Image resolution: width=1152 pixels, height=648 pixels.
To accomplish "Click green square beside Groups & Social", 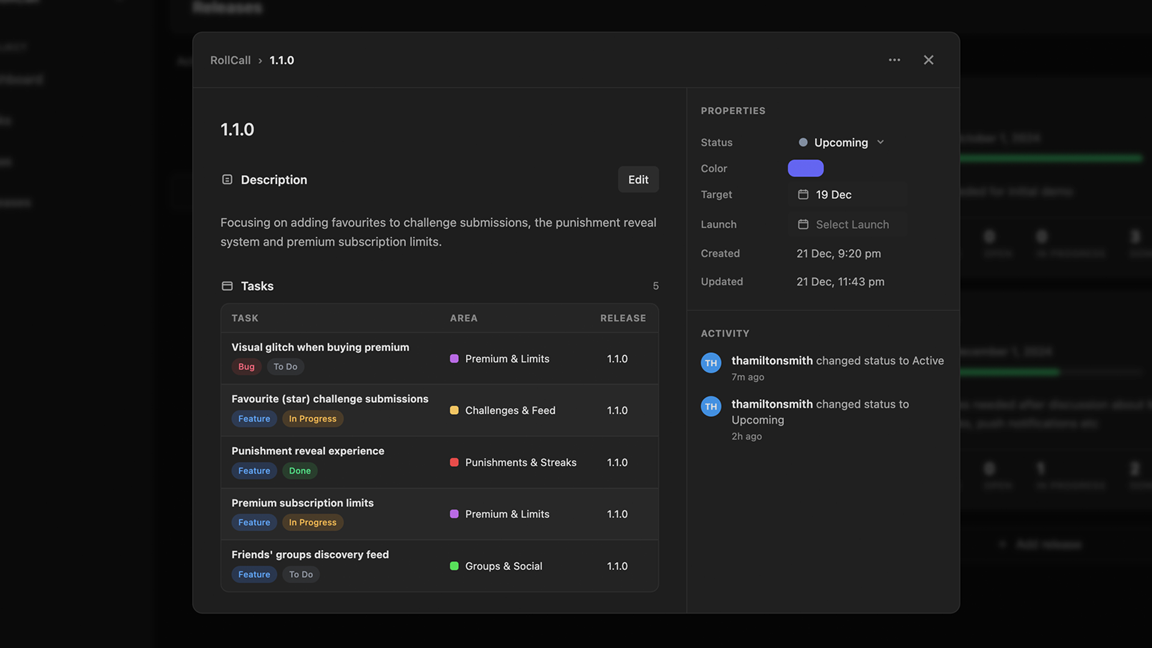I will pos(454,566).
